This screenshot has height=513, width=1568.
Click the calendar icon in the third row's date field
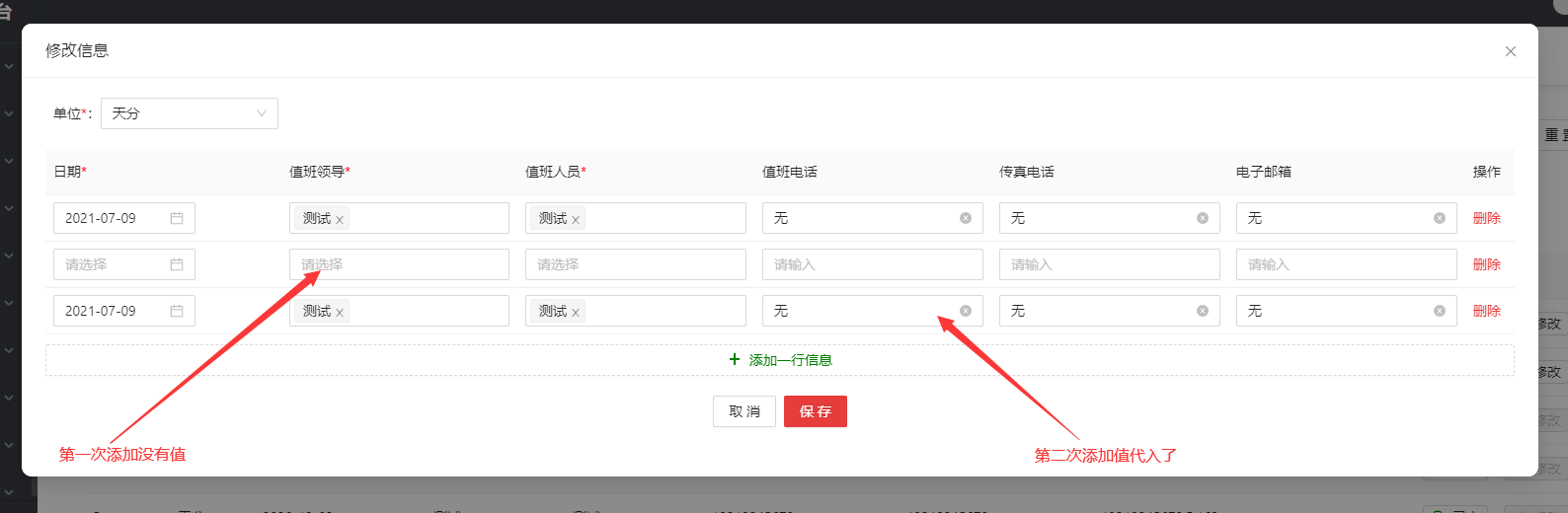177,311
